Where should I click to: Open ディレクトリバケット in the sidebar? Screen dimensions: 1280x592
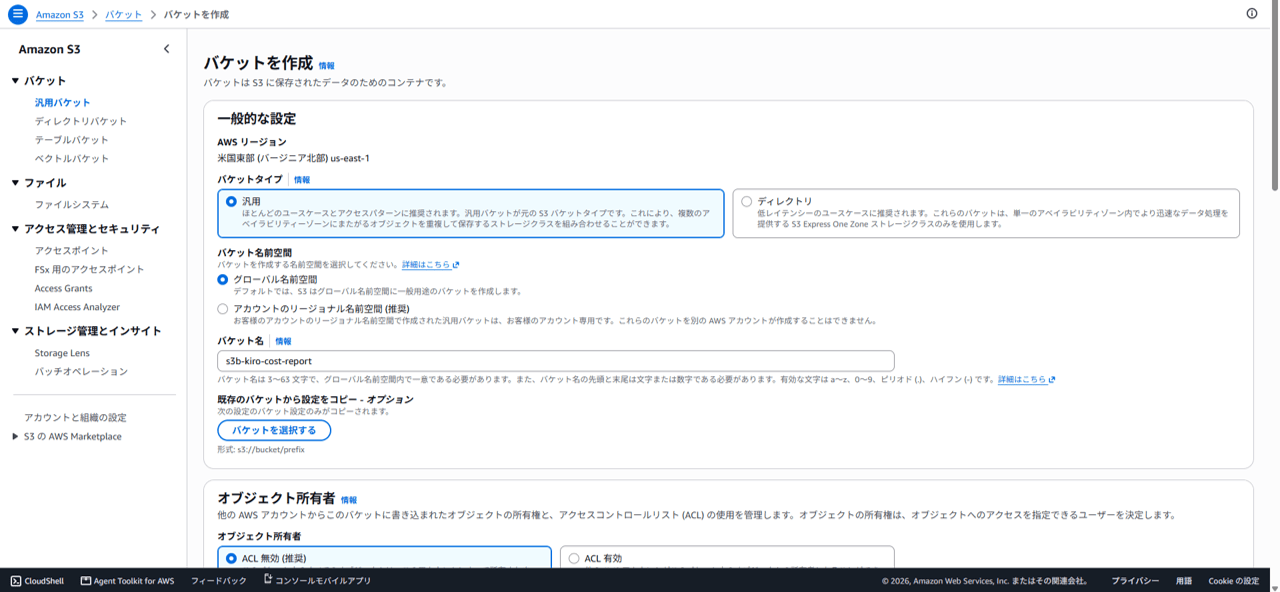81,121
